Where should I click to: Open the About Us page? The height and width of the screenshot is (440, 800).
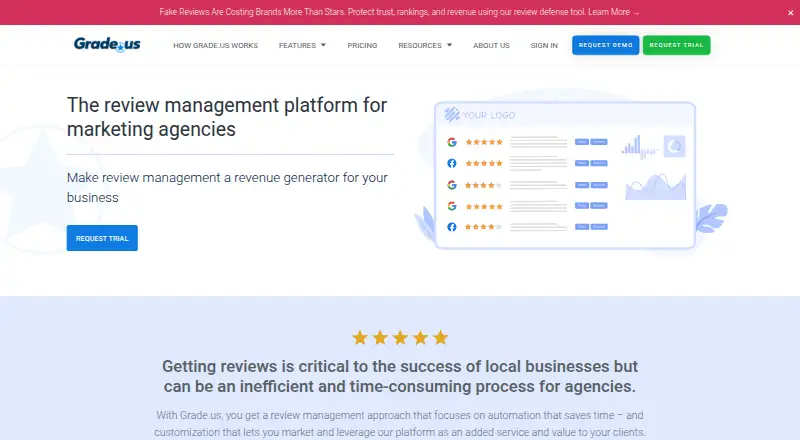[491, 45]
